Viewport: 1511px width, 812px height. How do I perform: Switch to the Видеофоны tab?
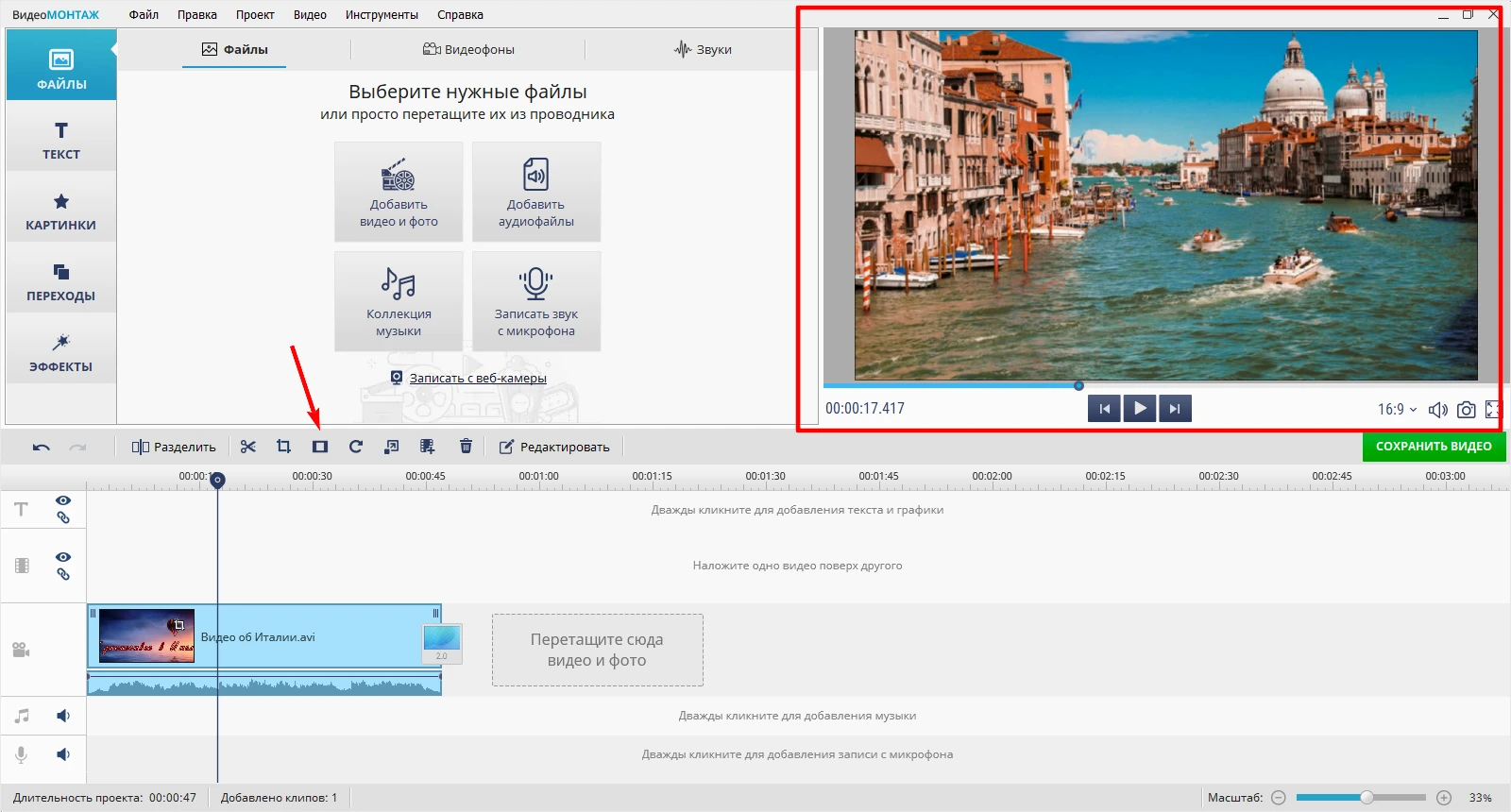tap(468, 49)
